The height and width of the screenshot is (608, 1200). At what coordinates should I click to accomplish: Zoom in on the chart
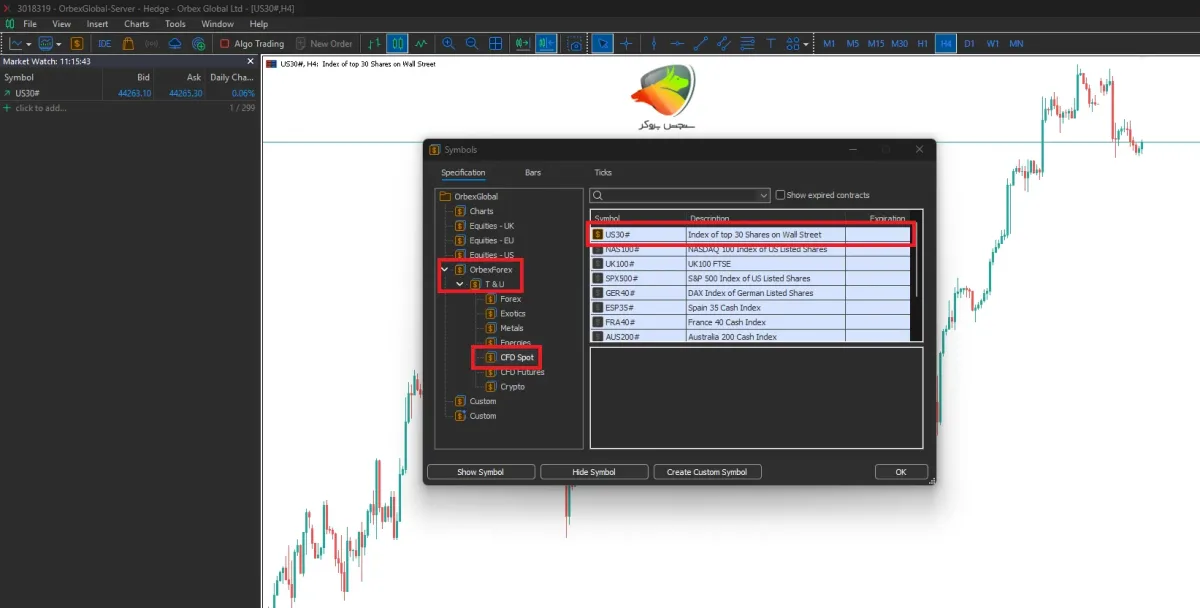tap(448, 44)
